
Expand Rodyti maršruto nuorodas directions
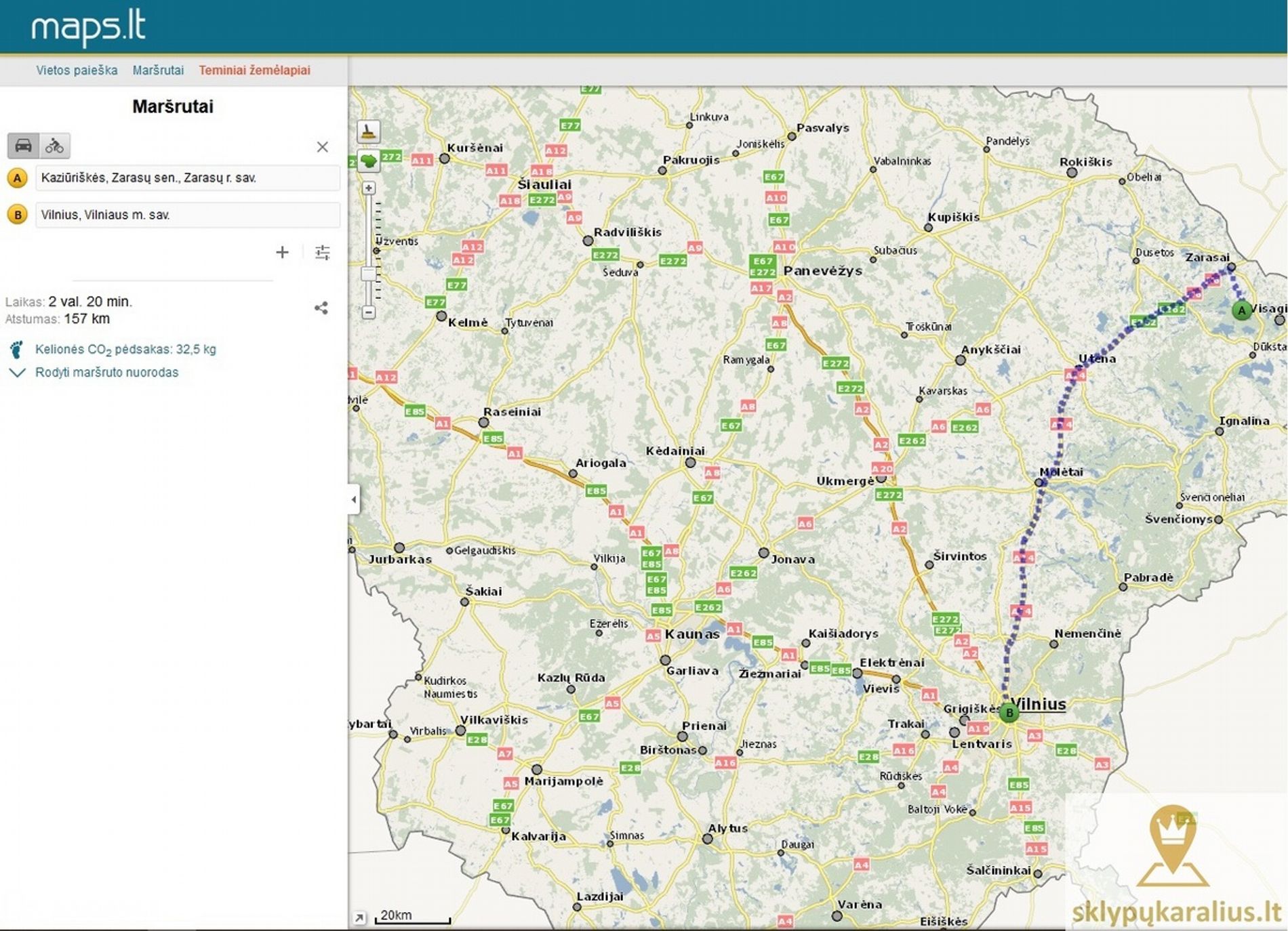106,373
